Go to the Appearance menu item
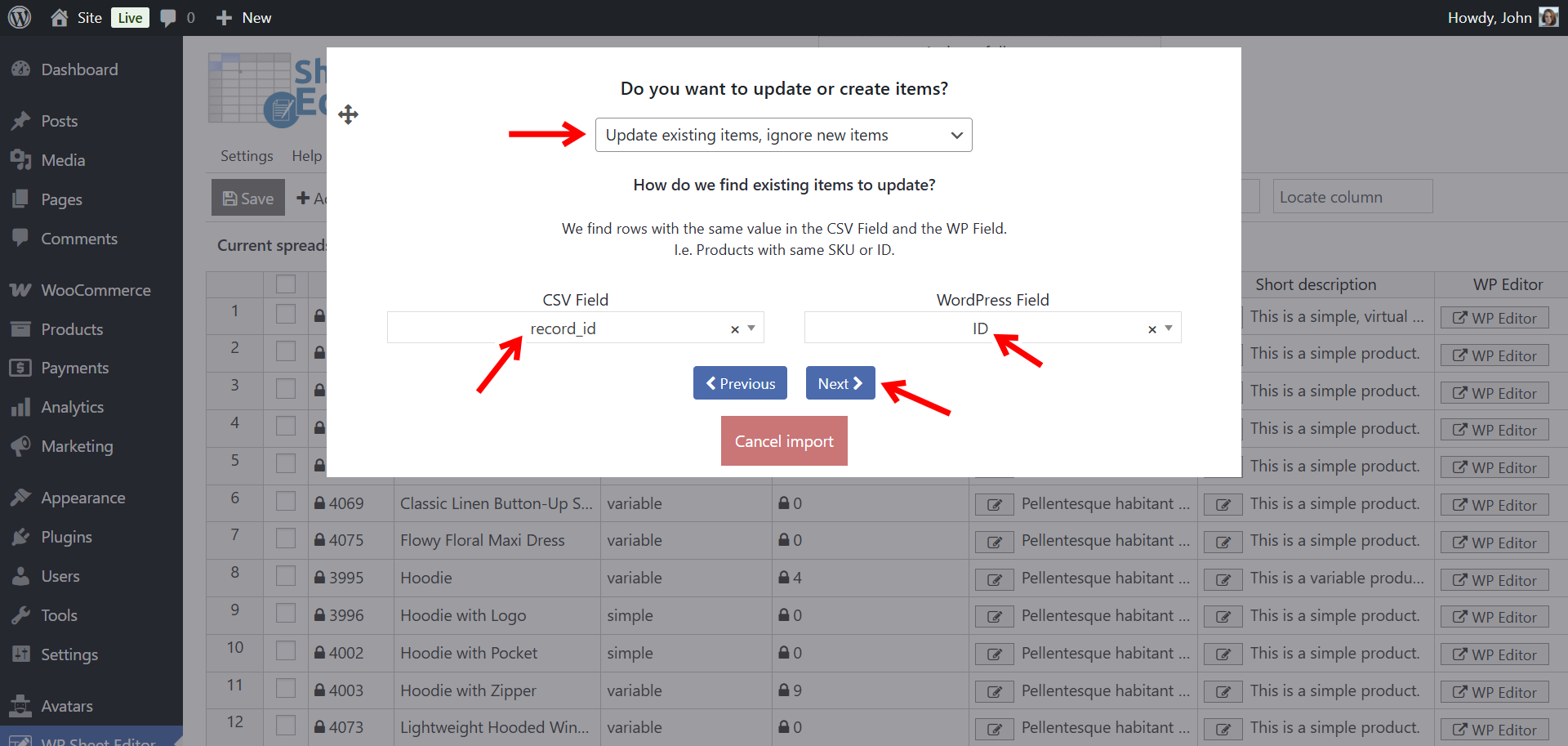 coord(82,498)
